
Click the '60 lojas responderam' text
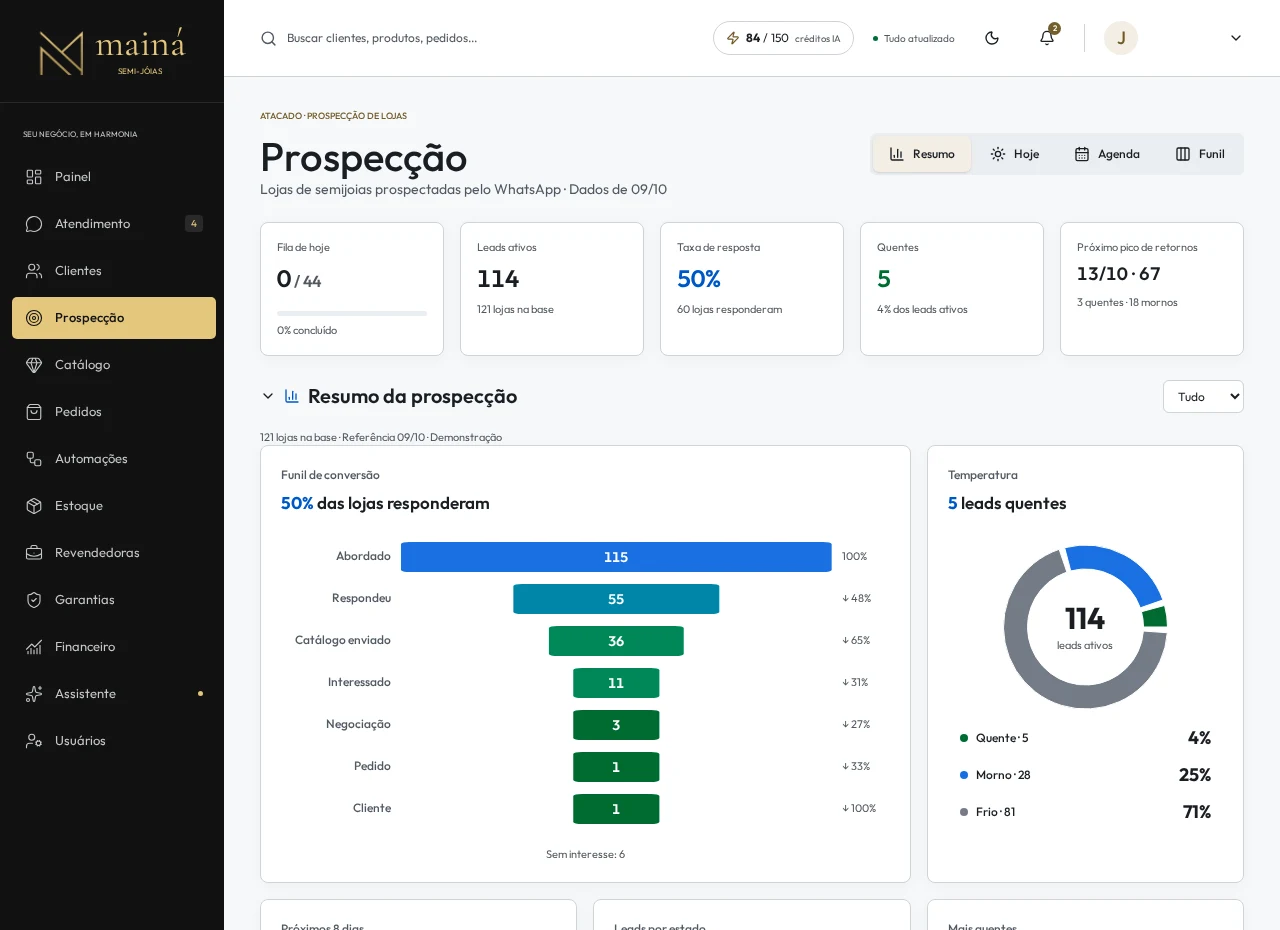(730, 309)
